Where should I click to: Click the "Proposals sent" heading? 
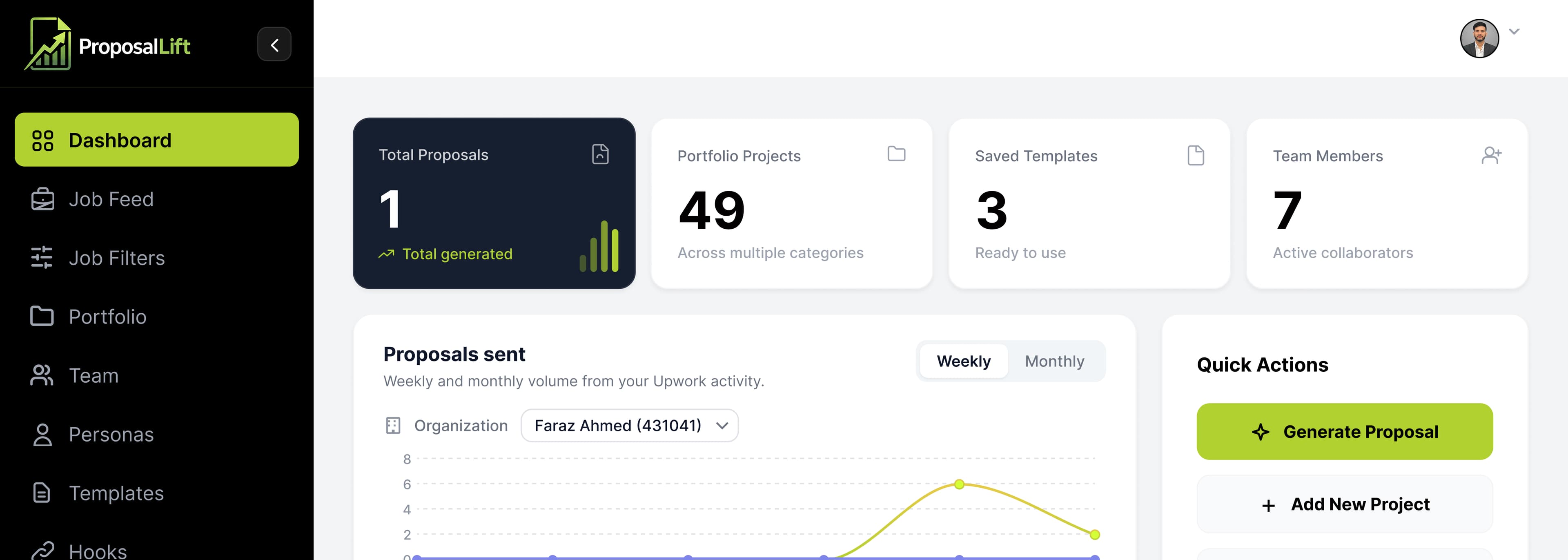point(454,354)
